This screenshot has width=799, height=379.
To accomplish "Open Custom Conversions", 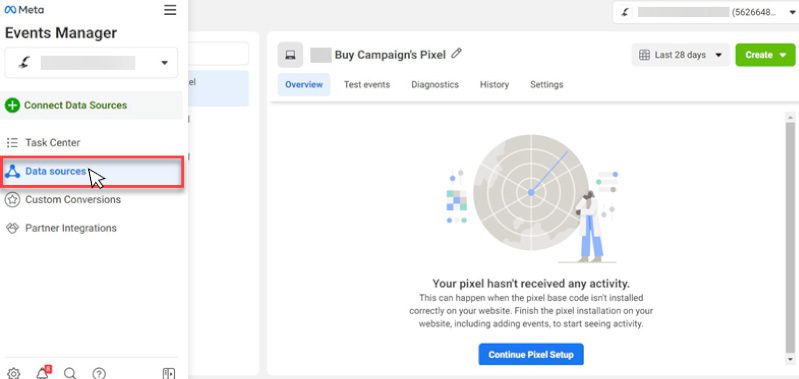I will click(73, 200).
